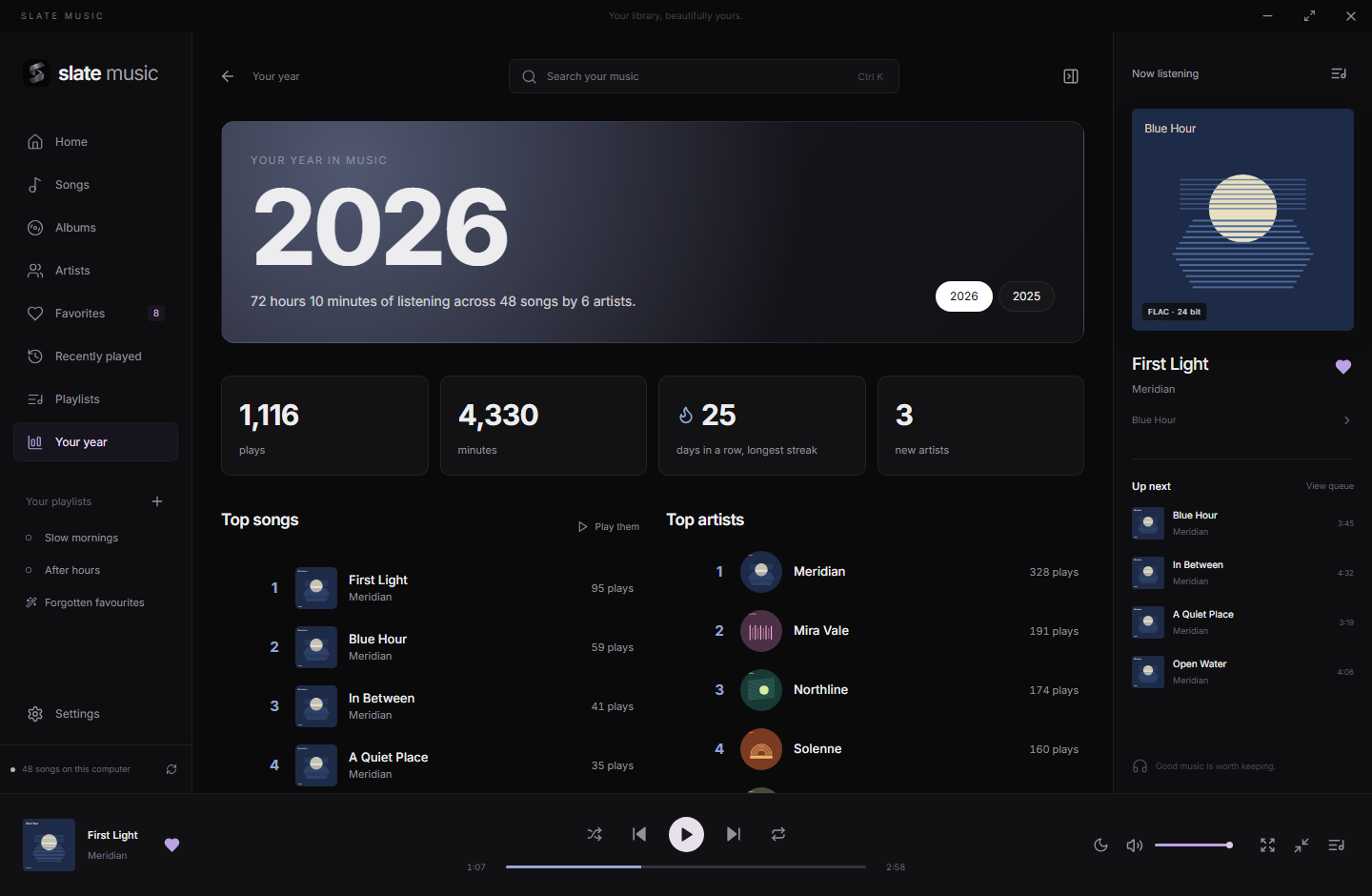The width and height of the screenshot is (1372, 896).
Task: Enable shuffle playback
Action: pos(595,834)
